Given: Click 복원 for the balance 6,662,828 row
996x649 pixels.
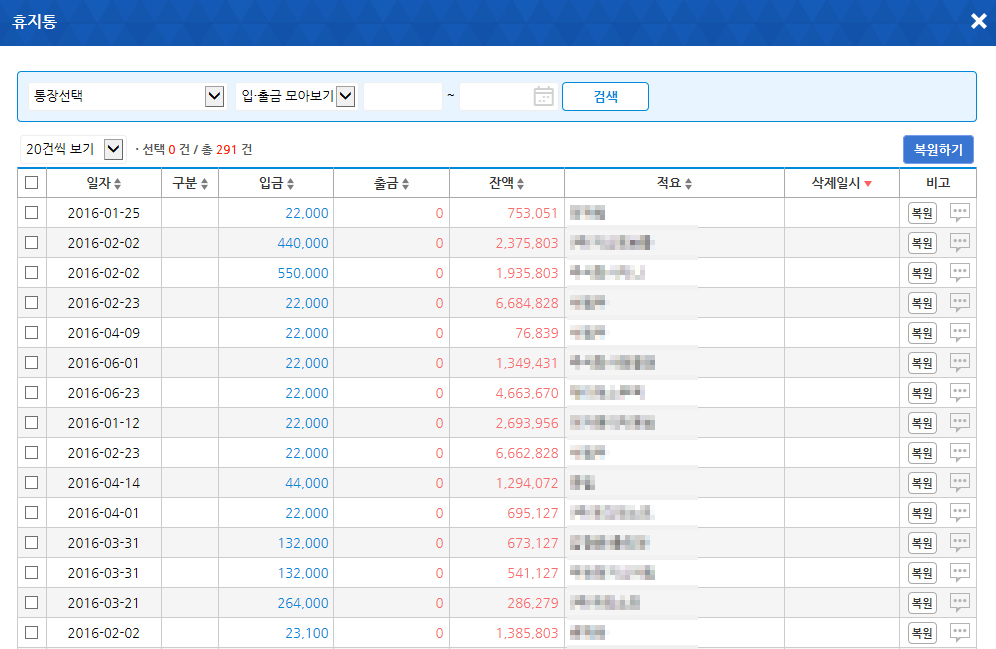Looking at the screenshot, I should [x=922, y=453].
